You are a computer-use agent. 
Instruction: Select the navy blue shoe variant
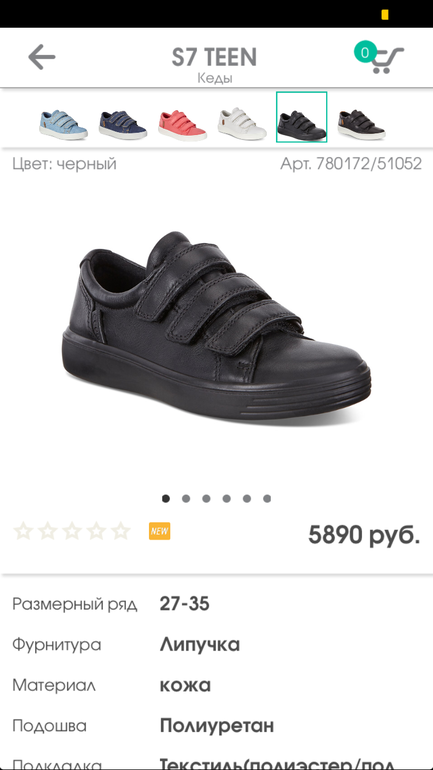(x=123, y=125)
